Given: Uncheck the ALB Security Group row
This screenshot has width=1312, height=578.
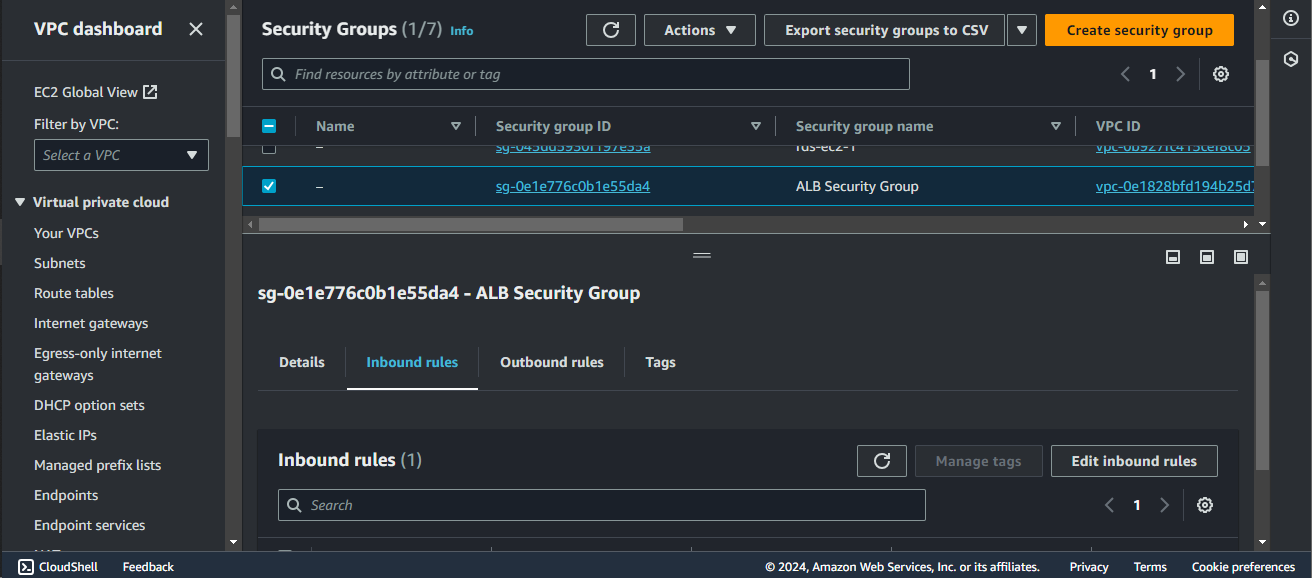Looking at the screenshot, I should pyautogui.click(x=268, y=186).
